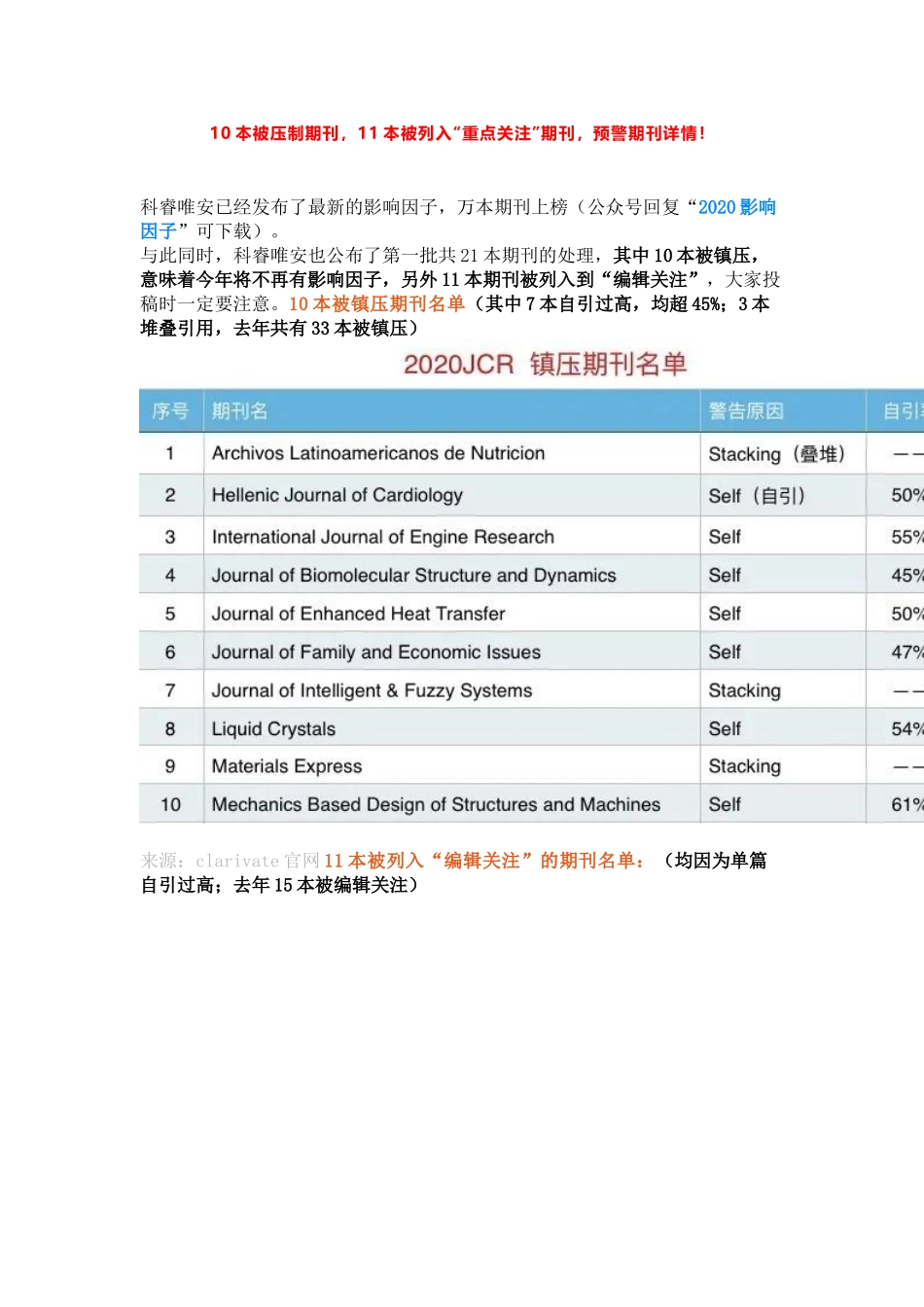The image size is (924, 1307).
Task: Click the "警告原因" column header
Action: (x=746, y=411)
